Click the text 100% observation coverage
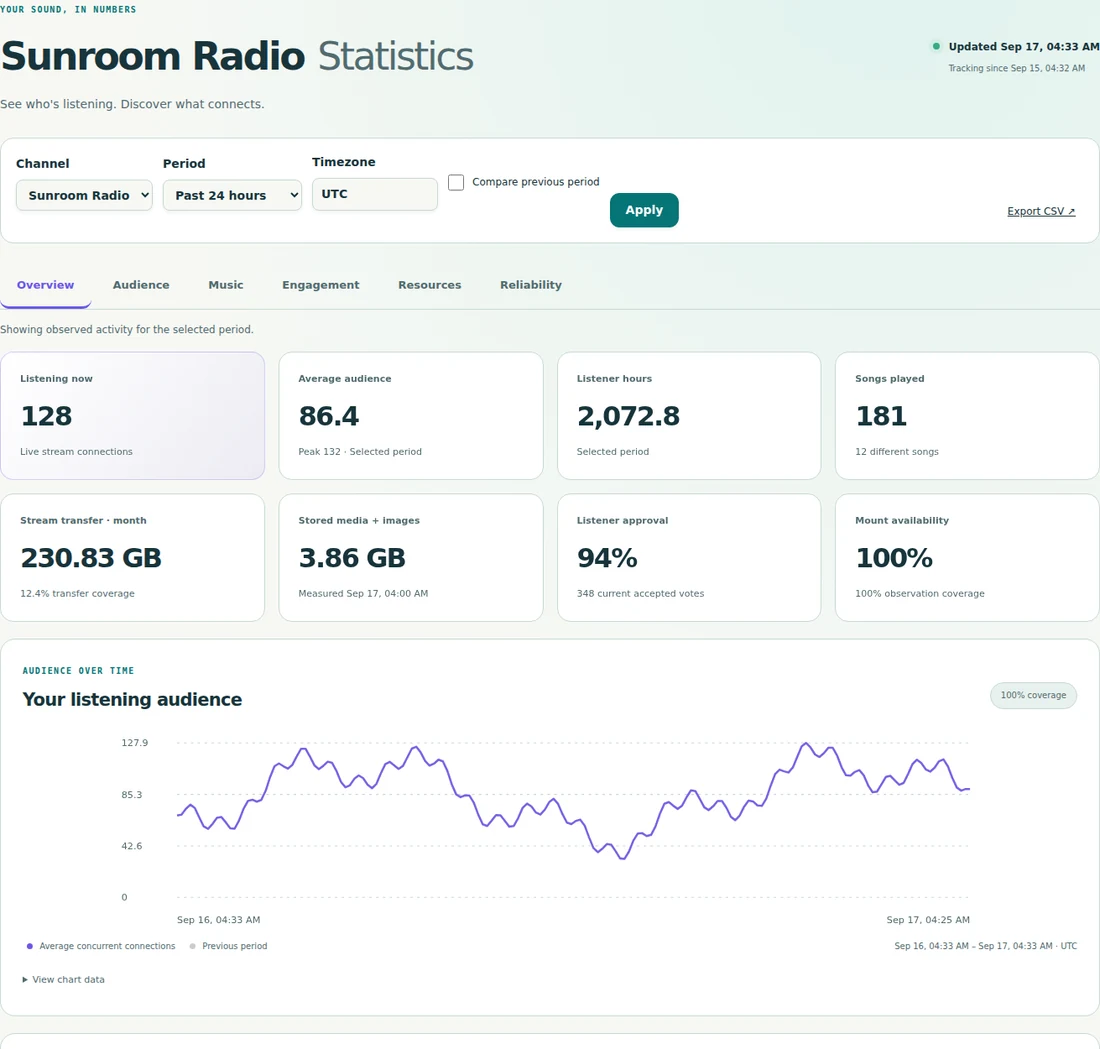Viewport: 1100px width, 1049px height. 920,594
